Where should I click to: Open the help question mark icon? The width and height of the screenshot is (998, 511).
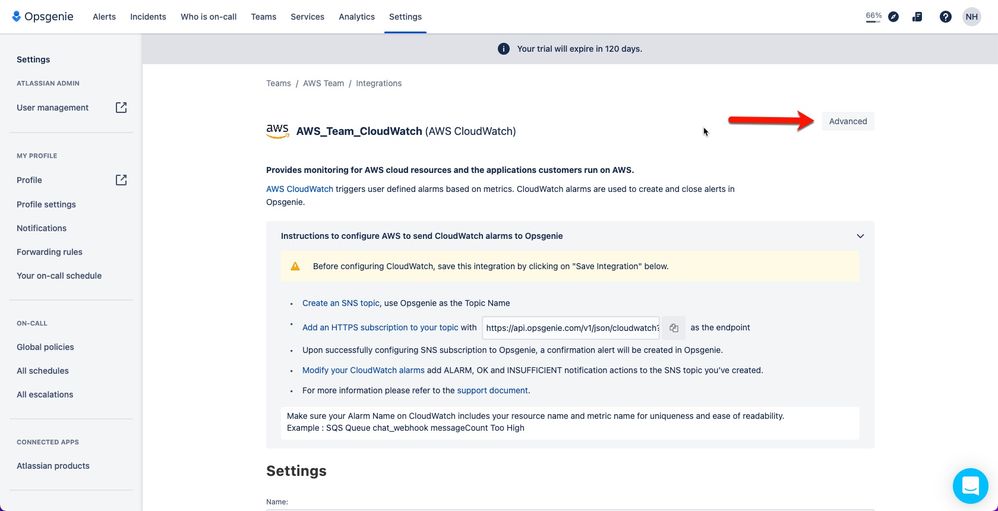(946, 17)
